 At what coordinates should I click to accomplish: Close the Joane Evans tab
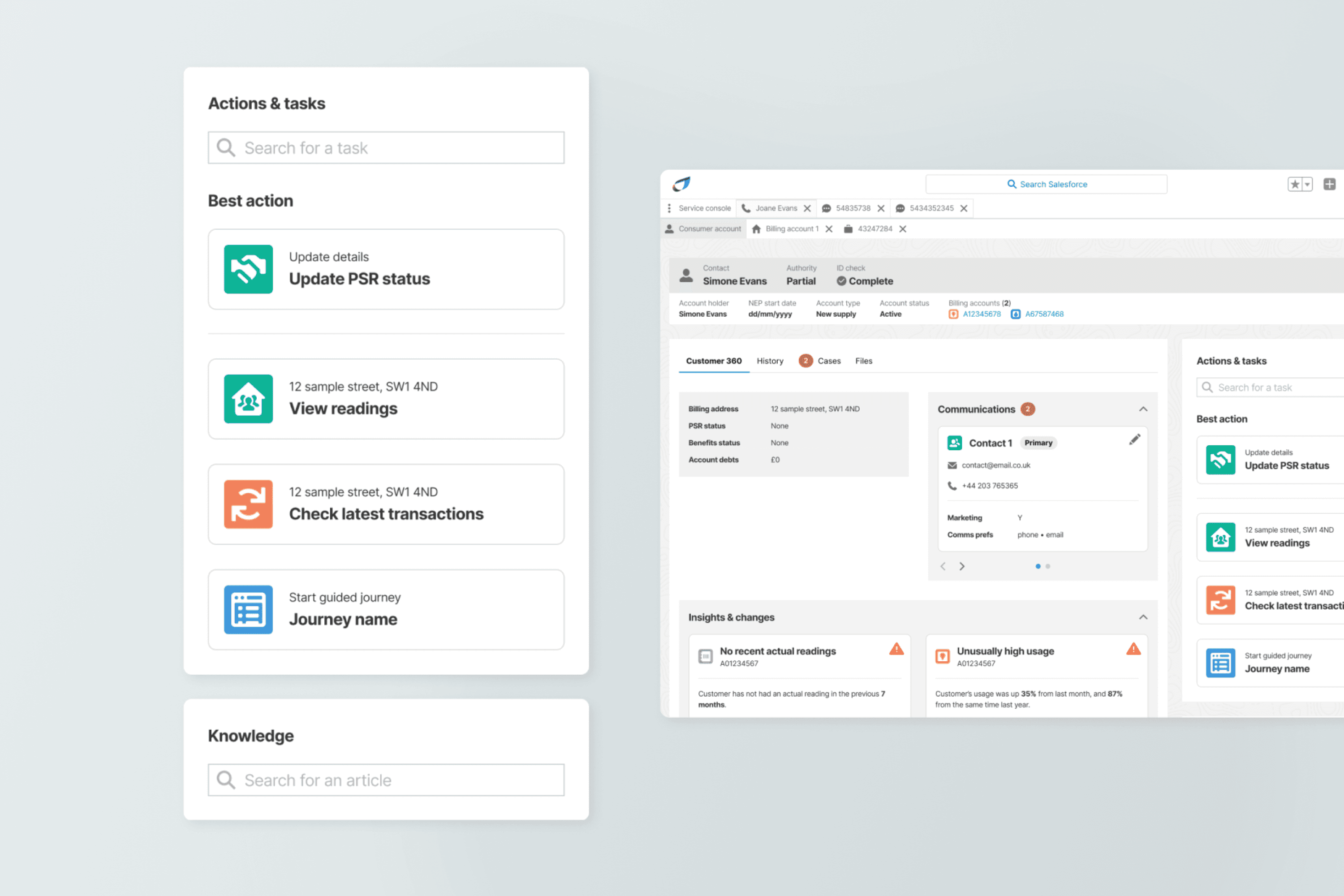pos(807,209)
